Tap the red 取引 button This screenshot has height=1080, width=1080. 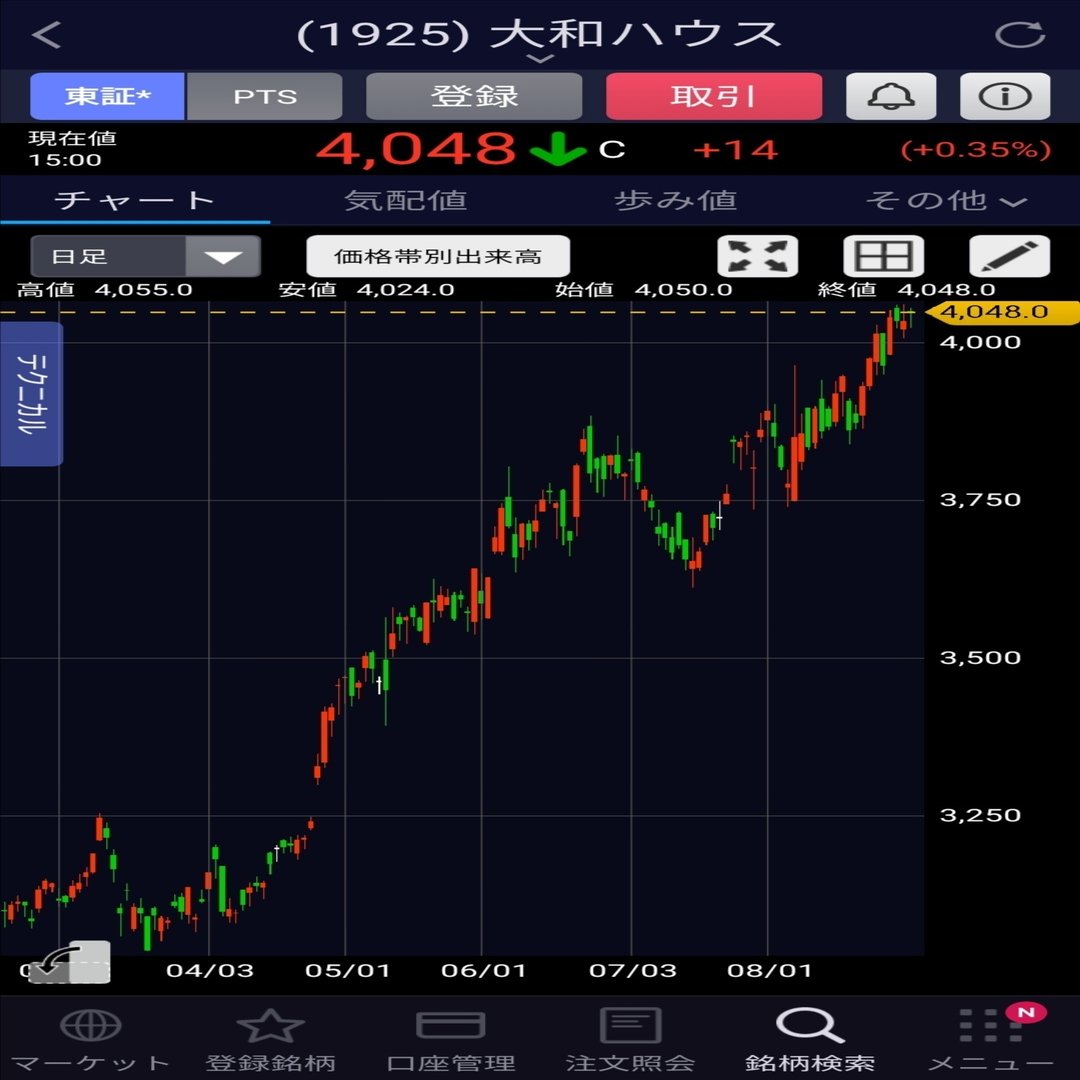click(x=714, y=96)
